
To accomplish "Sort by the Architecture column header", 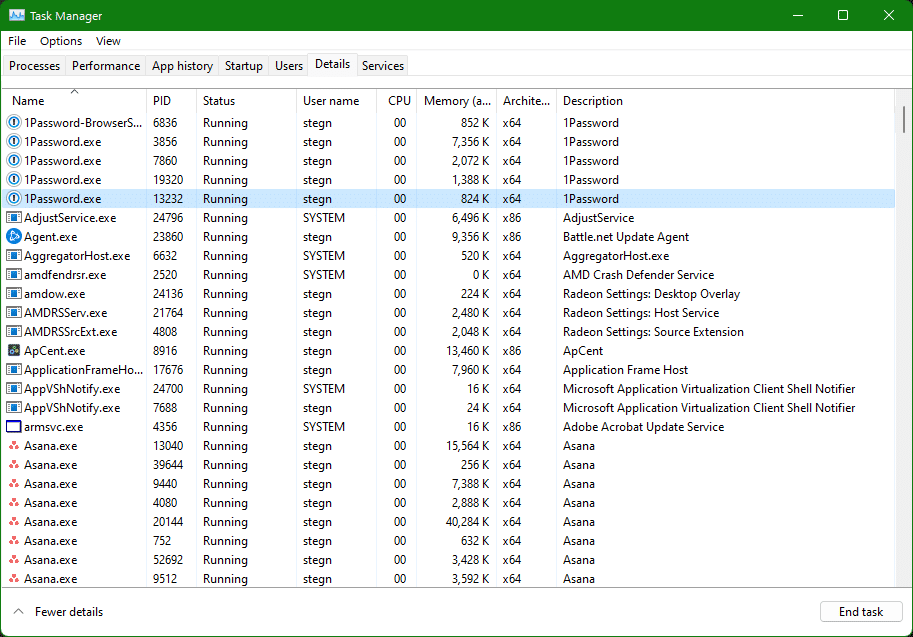I will 526,101.
